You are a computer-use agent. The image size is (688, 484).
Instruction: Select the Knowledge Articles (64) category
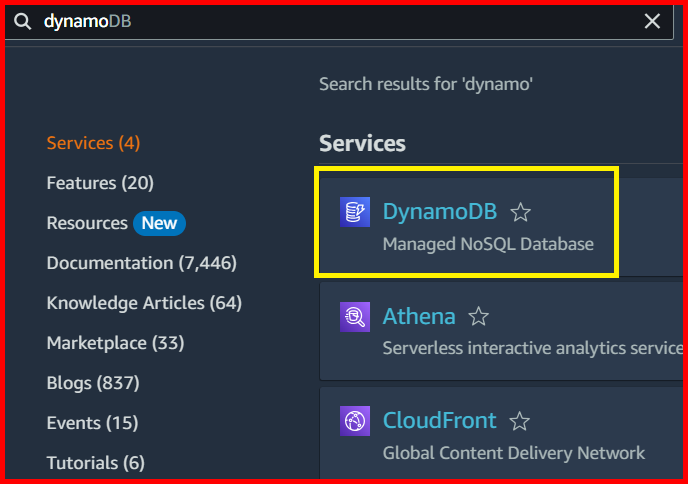point(144,303)
